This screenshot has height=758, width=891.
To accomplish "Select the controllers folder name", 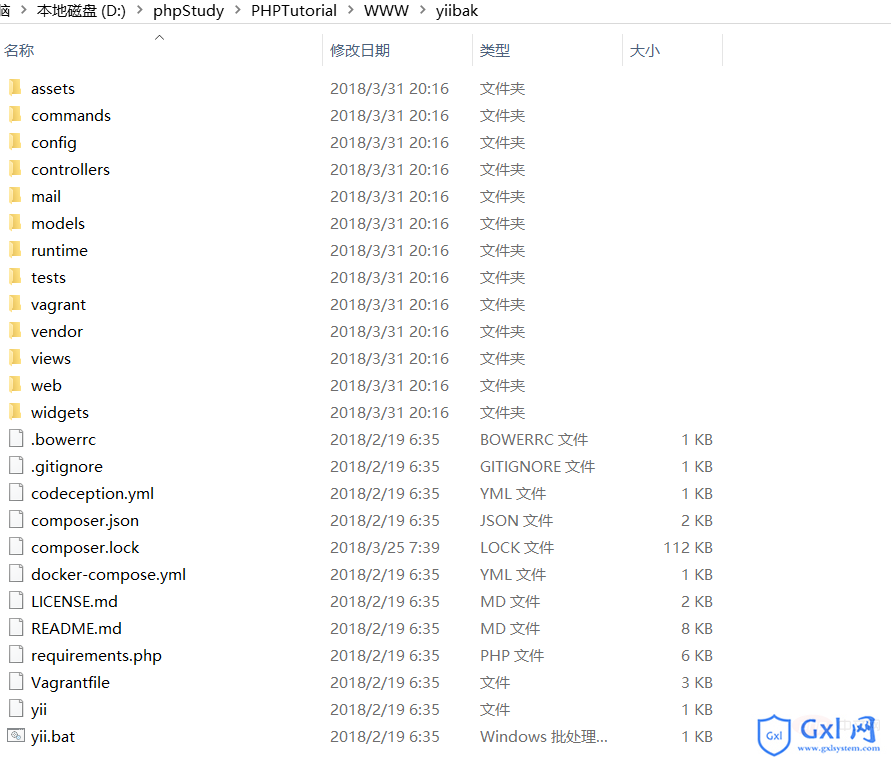I will coord(70,169).
